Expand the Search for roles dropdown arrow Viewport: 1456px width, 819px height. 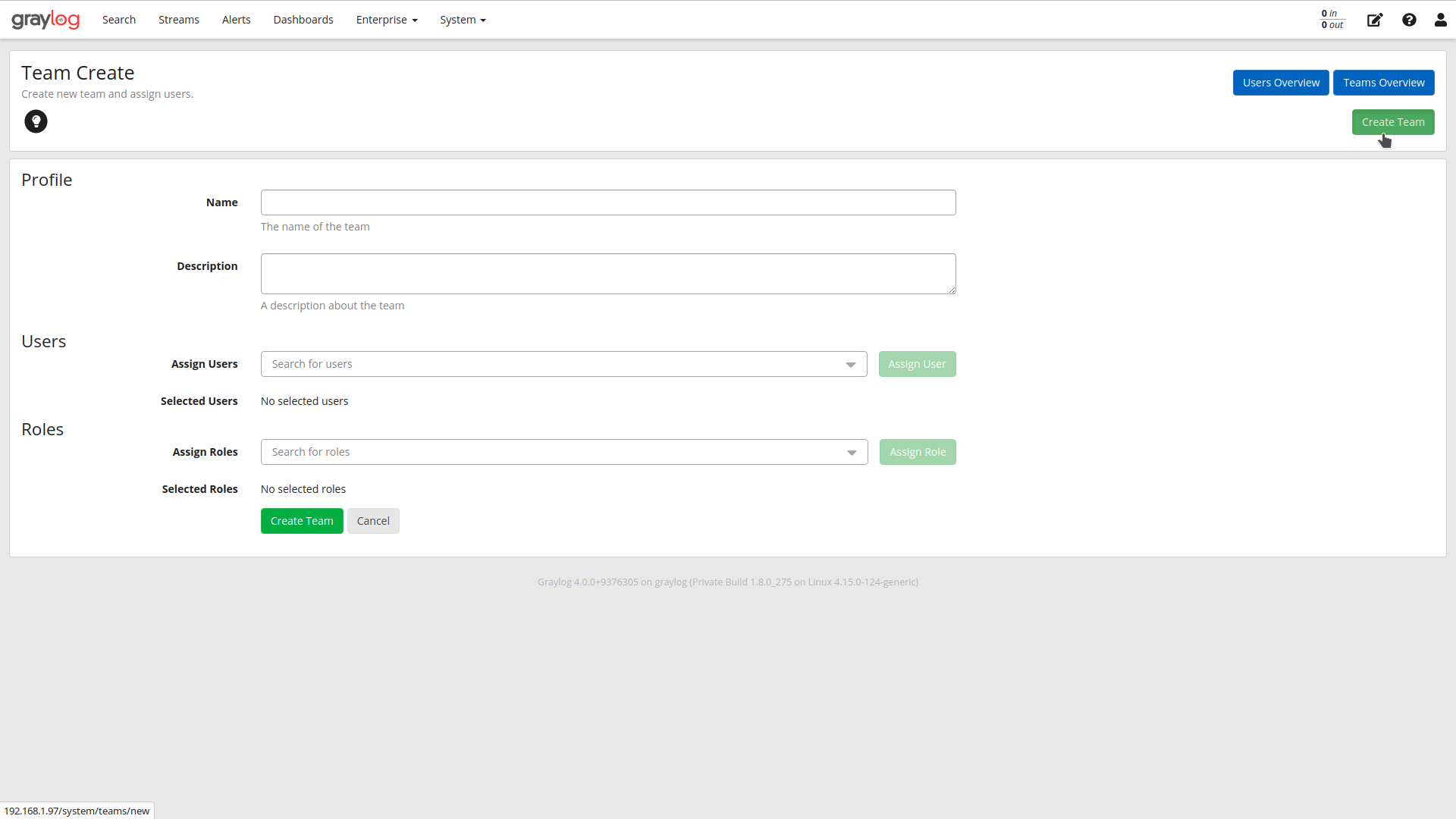point(851,452)
